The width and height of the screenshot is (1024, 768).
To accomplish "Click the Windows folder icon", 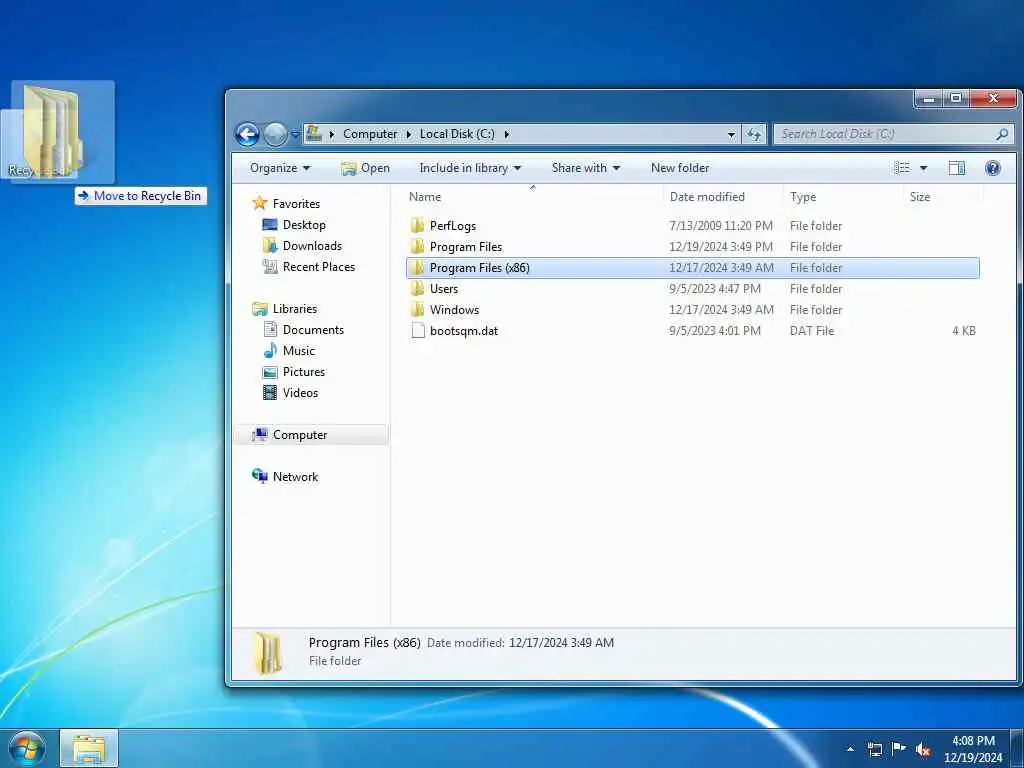I will (417, 310).
